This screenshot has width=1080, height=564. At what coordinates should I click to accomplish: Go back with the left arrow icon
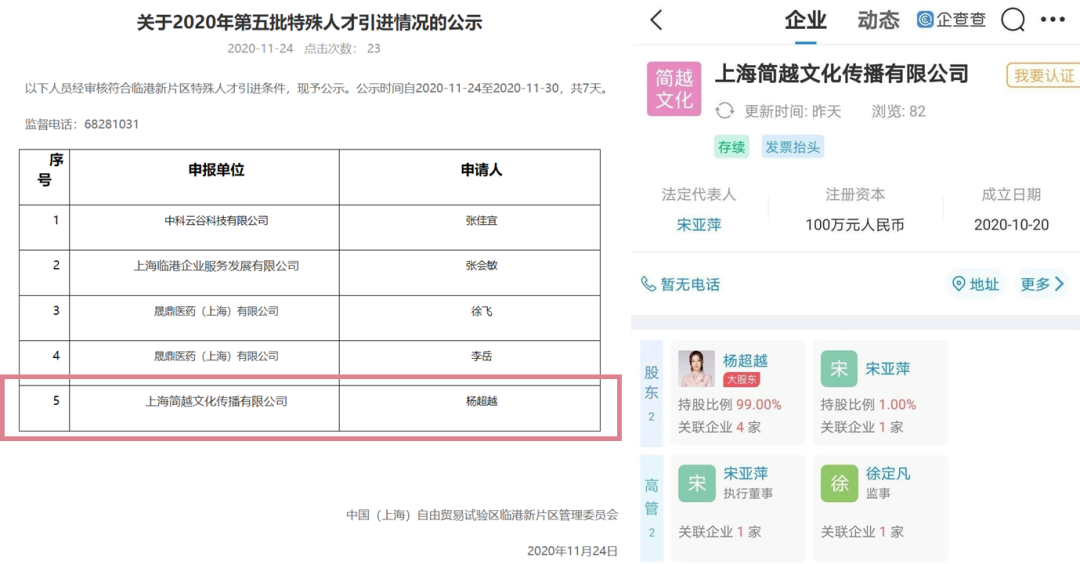click(656, 20)
